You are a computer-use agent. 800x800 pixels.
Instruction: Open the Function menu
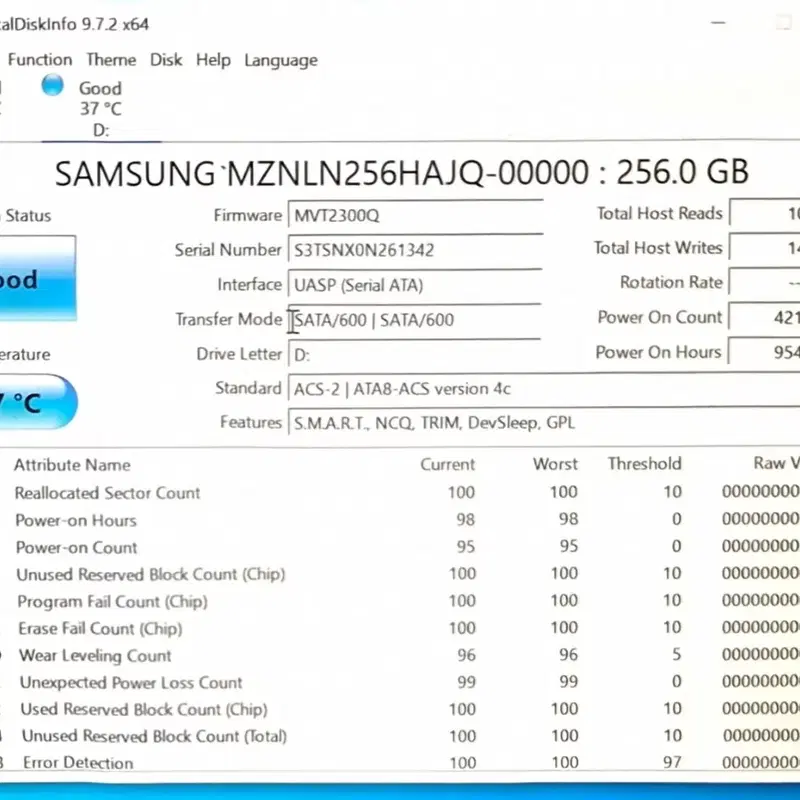[x=40, y=60]
